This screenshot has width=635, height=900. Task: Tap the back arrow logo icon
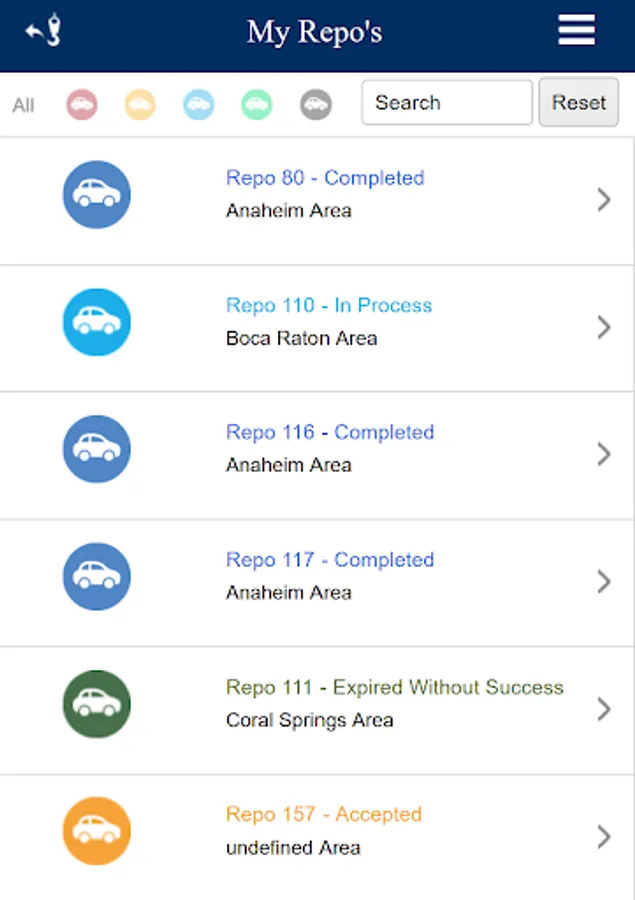(x=44, y=31)
